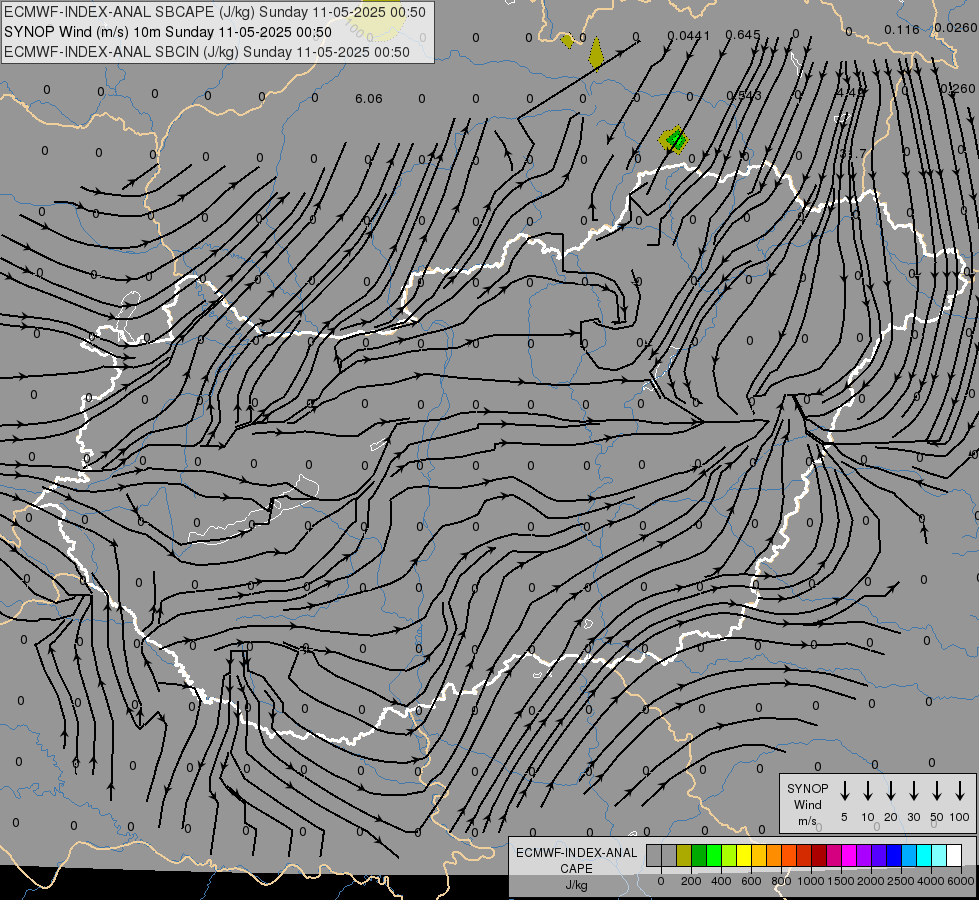Click the J/kg unit label in the legend

(x=576, y=885)
